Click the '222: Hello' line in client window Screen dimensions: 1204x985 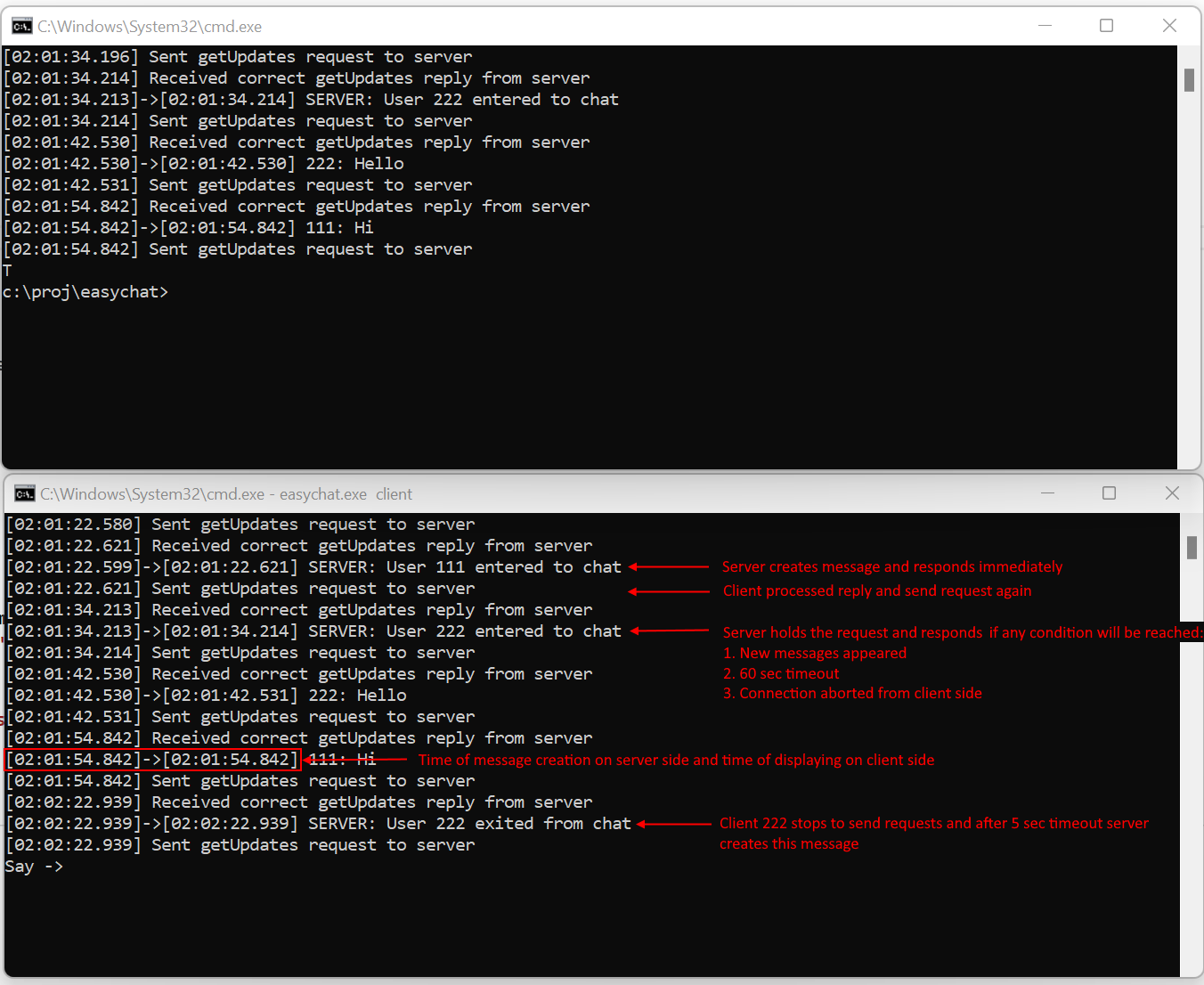[x=207, y=696]
